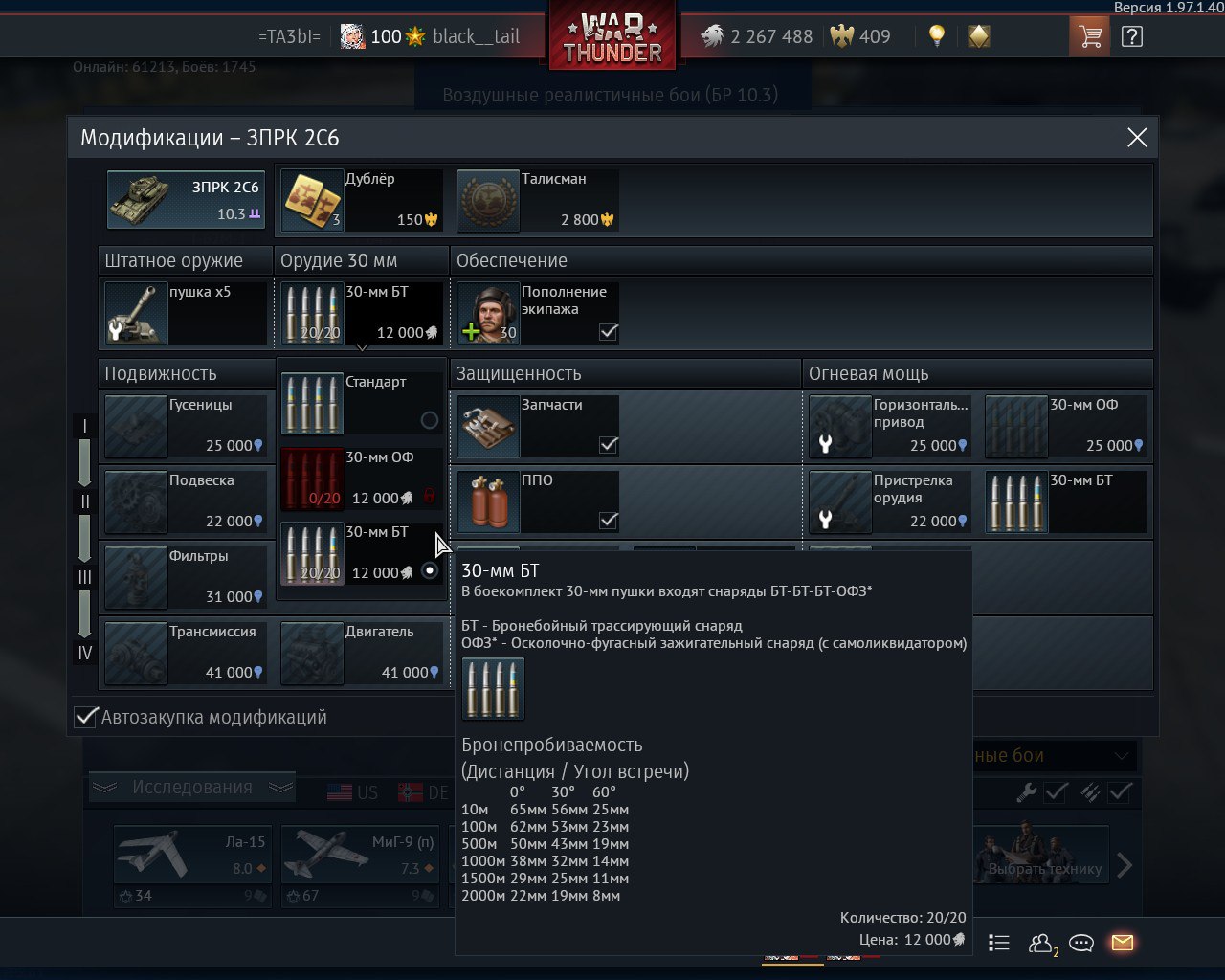Buy the Дублёр backup item

pos(362,200)
